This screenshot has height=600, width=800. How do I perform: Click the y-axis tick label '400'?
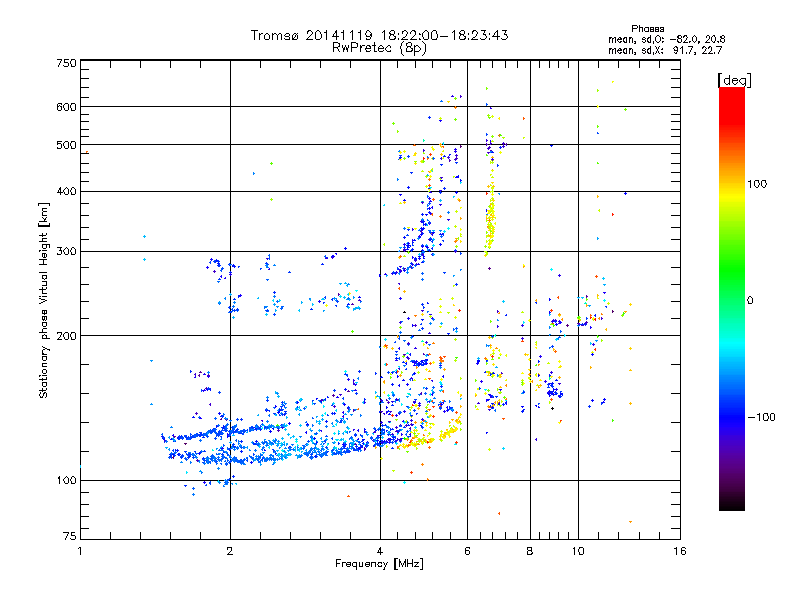(x=66, y=191)
